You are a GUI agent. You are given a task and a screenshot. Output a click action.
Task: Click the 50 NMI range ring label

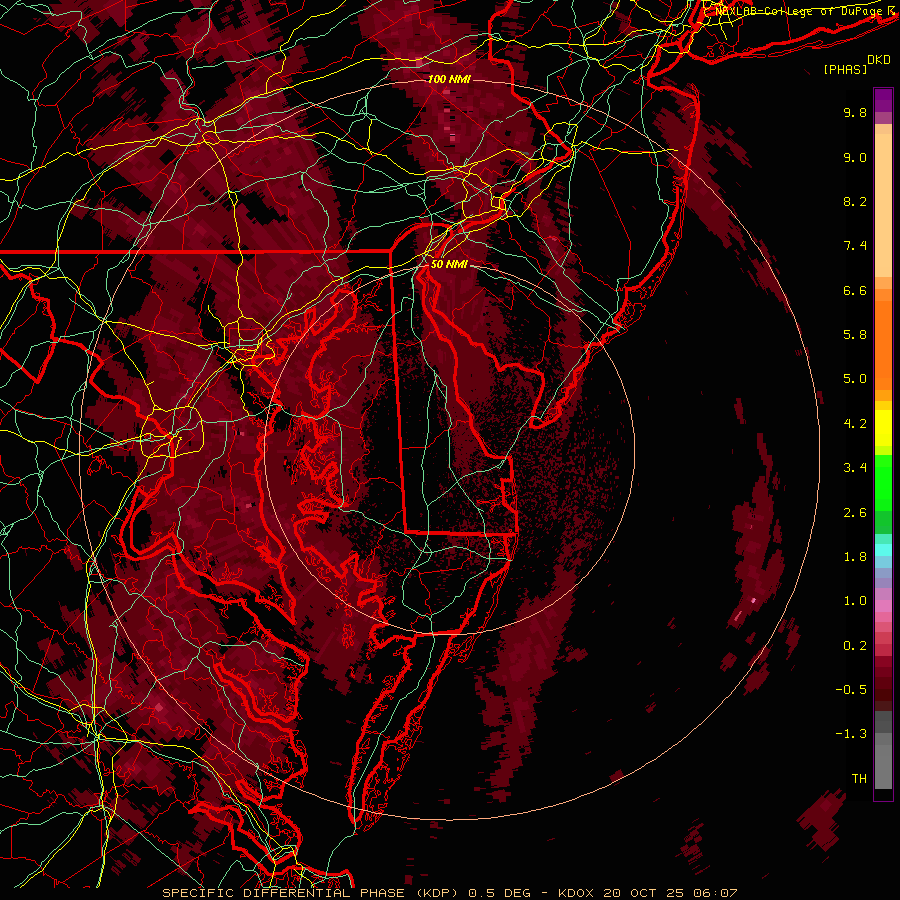click(x=449, y=264)
